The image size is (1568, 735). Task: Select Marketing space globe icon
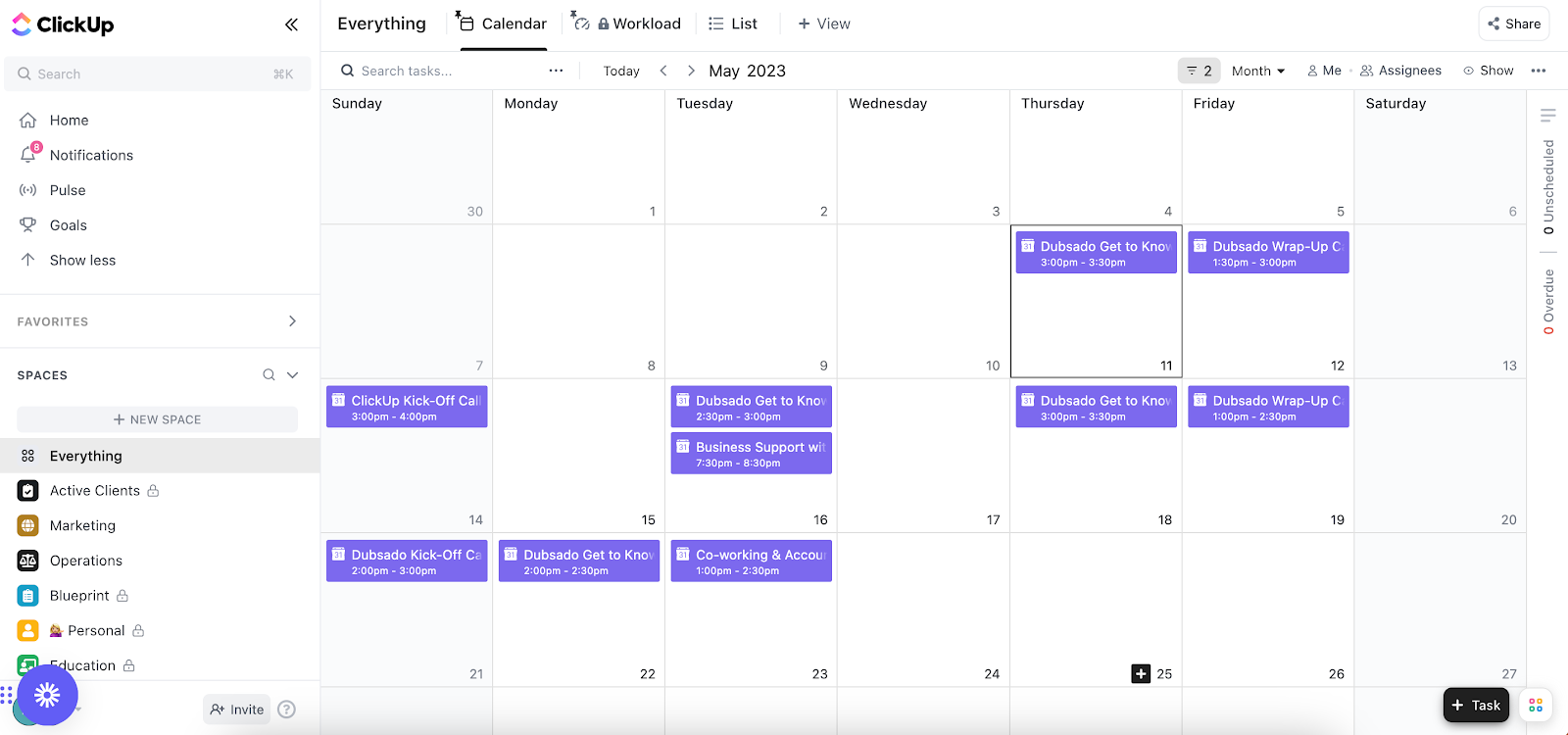[x=28, y=525]
